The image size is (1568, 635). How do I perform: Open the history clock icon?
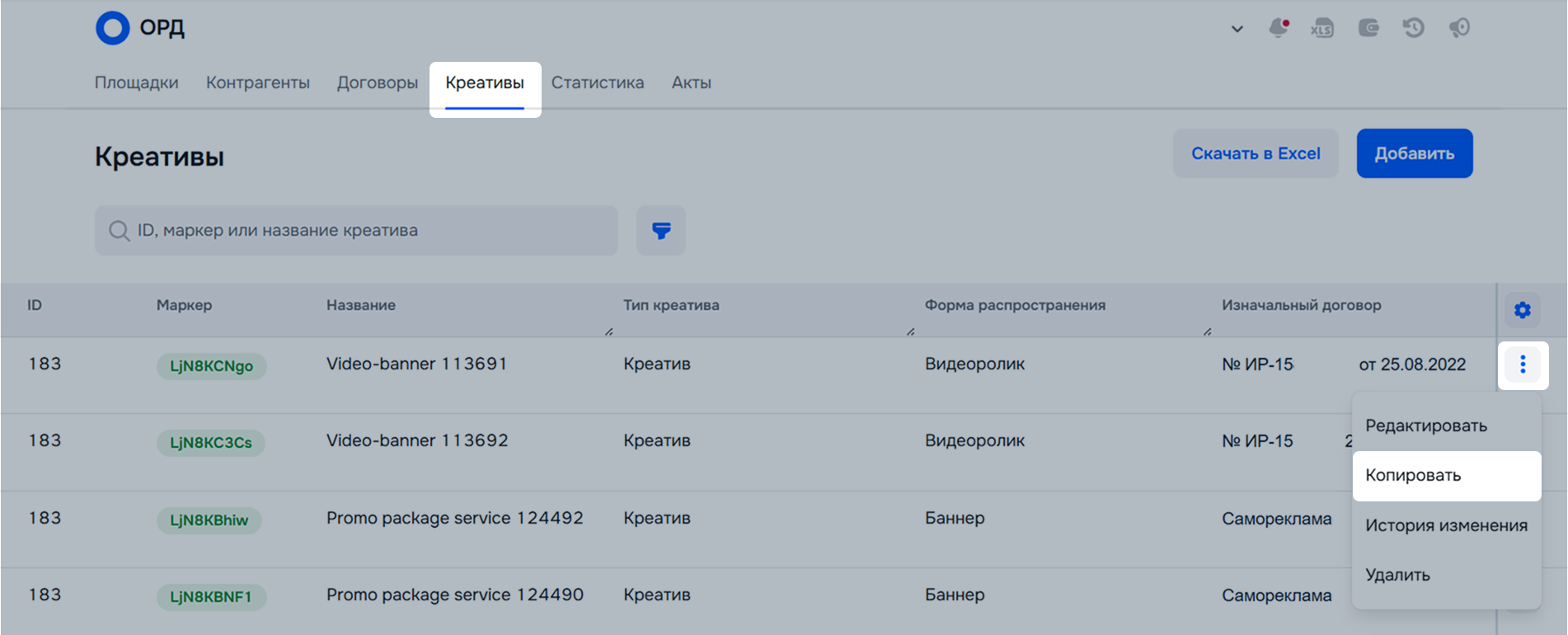(1414, 28)
